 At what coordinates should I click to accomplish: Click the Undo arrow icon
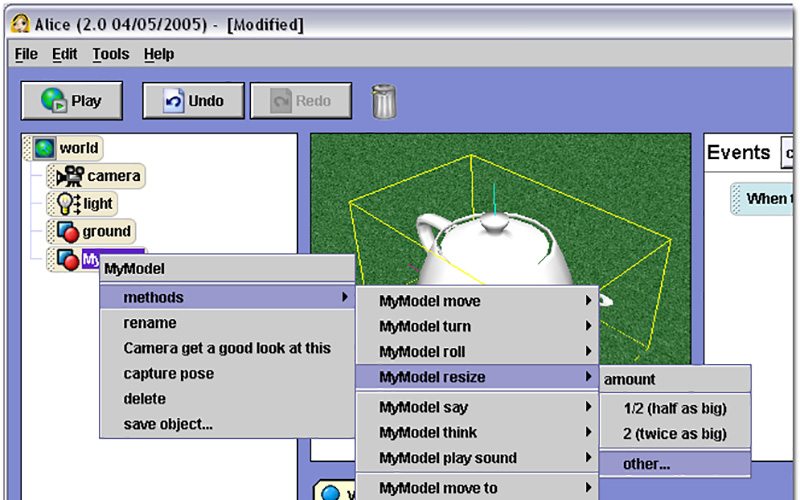pyautogui.click(x=173, y=101)
